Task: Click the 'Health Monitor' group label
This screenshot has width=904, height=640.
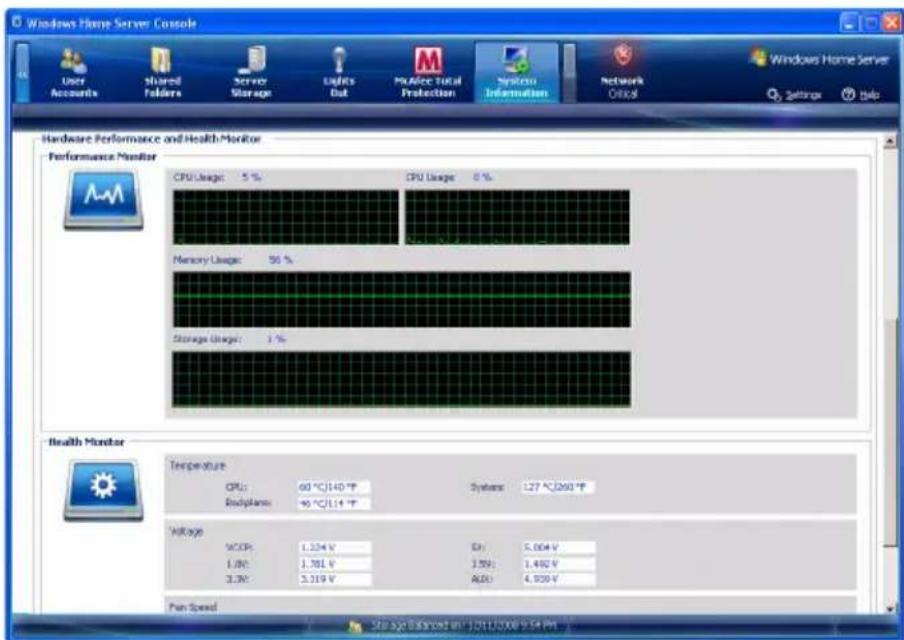Action: coord(86,442)
